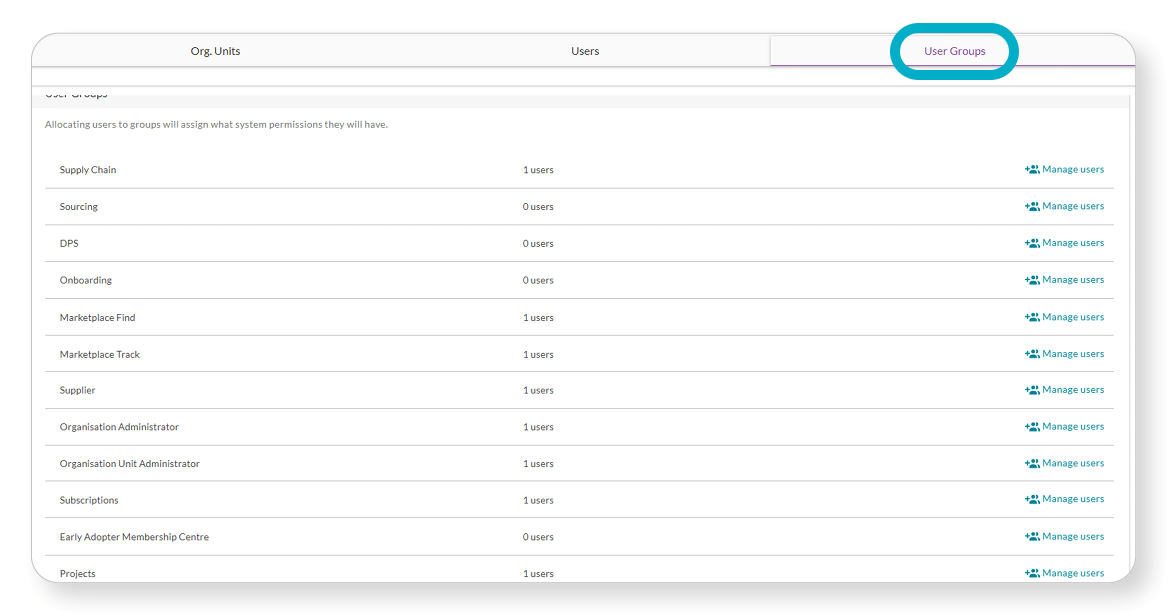Switch to the Org. Units tab
The width and height of the screenshot is (1168, 615).
[215, 51]
